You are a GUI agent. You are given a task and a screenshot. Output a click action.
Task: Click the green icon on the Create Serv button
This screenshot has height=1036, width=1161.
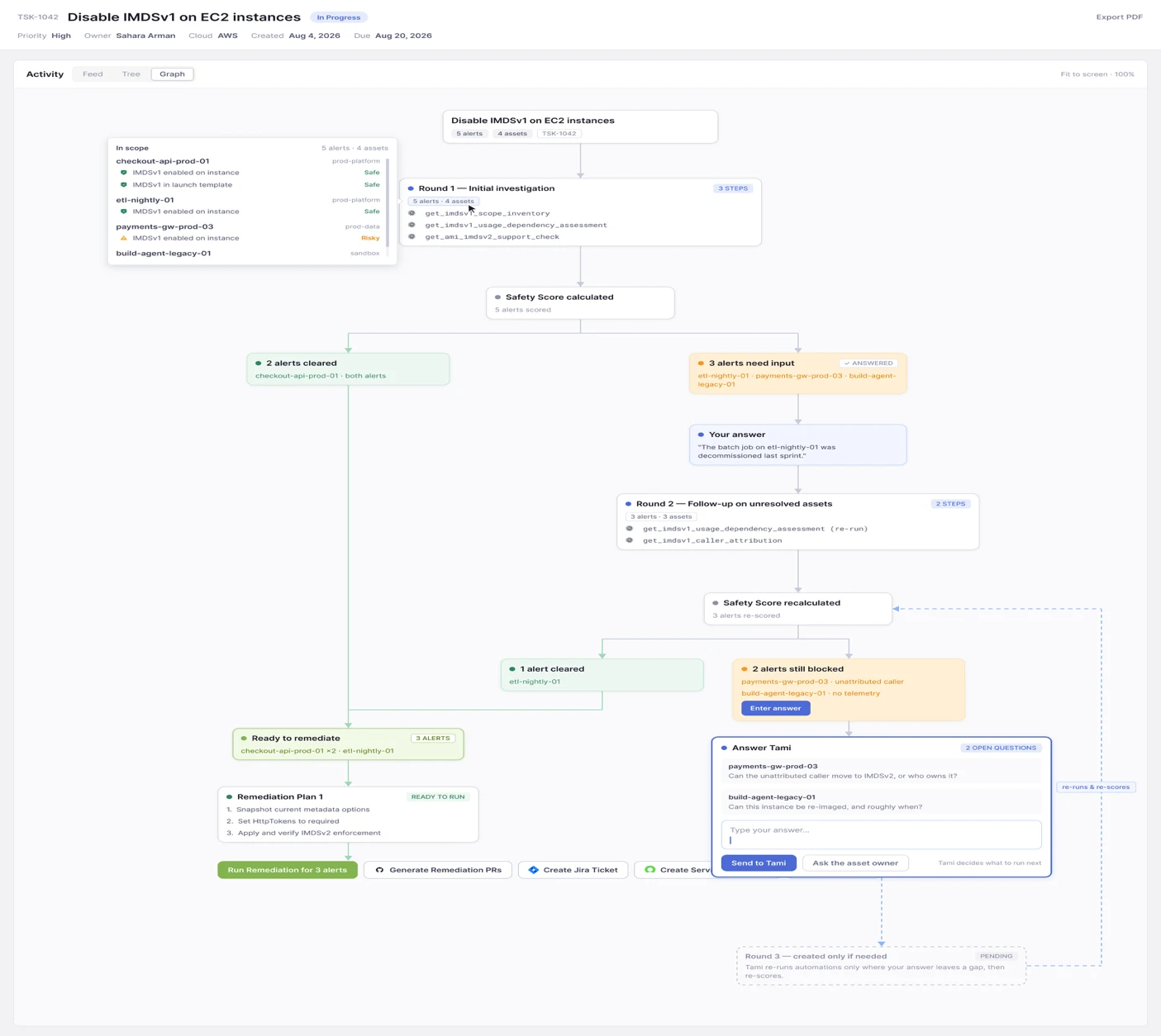point(650,870)
